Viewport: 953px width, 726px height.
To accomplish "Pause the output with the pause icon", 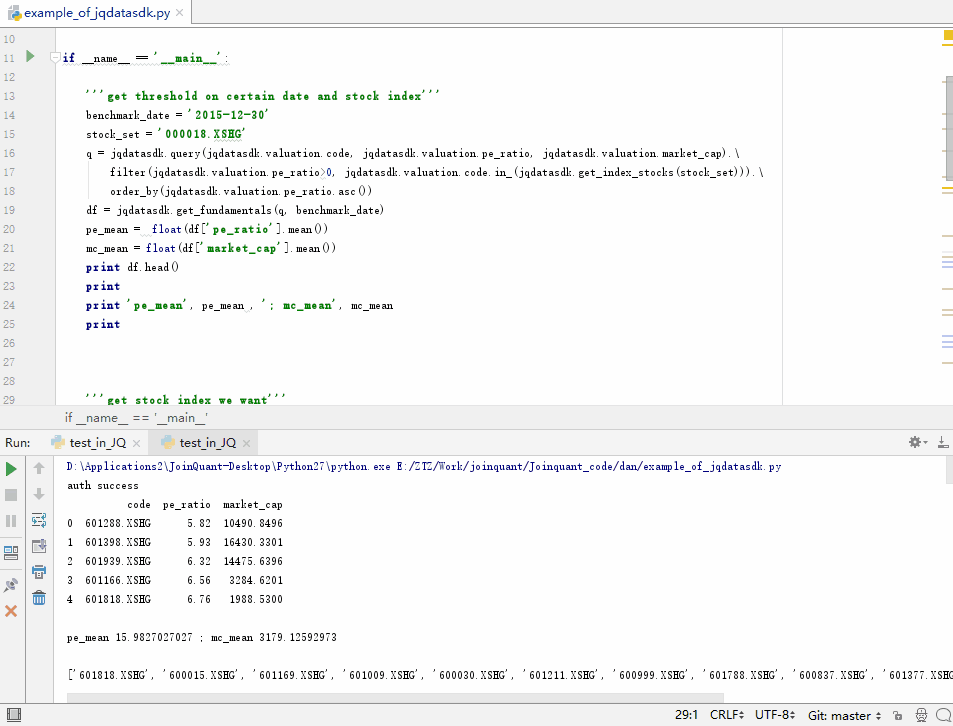I will coord(11,521).
